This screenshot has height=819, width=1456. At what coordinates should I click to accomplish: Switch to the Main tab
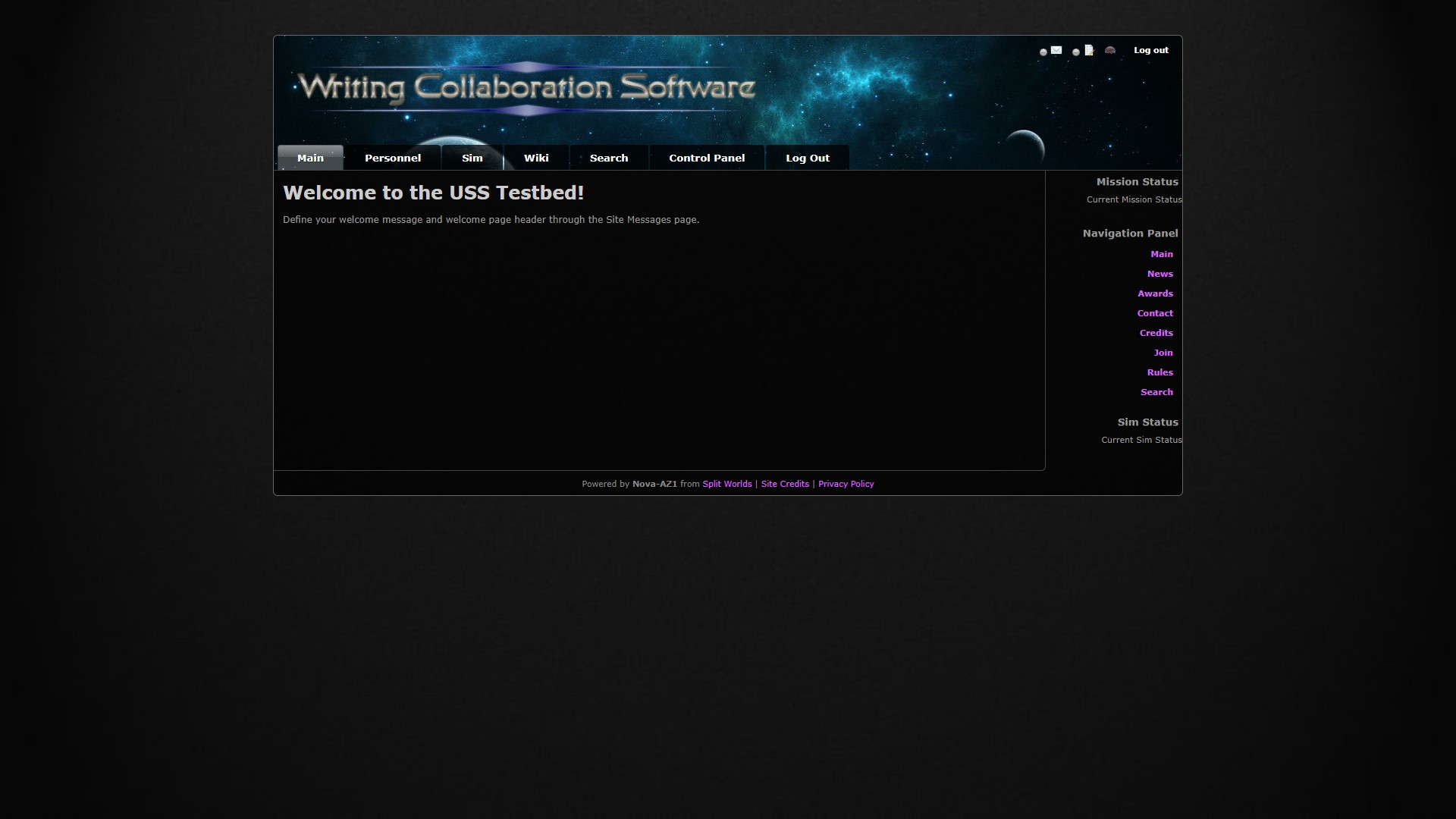310,158
